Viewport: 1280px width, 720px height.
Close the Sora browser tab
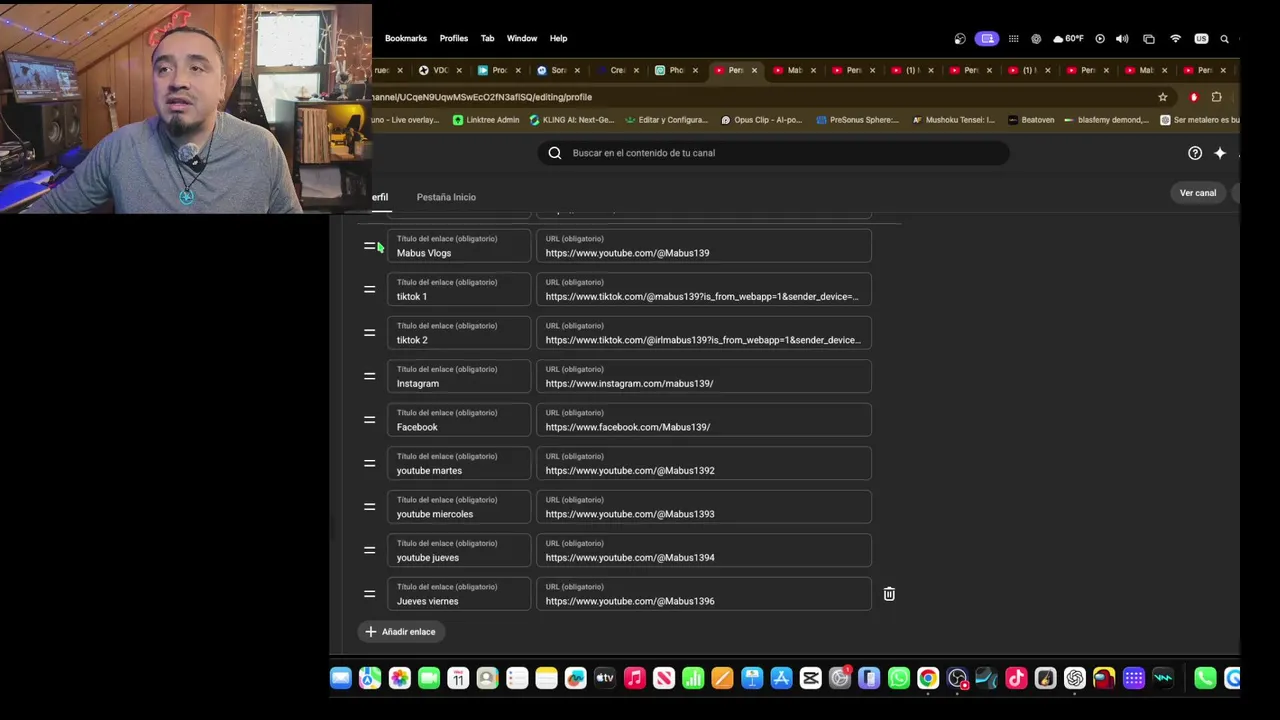coord(577,70)
